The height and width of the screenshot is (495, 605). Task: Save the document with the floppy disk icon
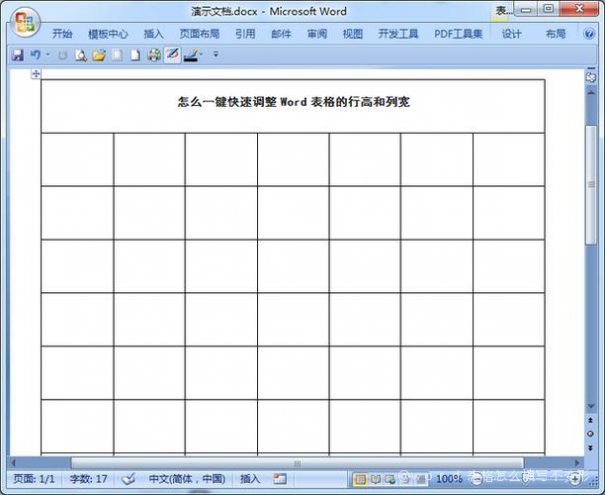pos(17,55)
